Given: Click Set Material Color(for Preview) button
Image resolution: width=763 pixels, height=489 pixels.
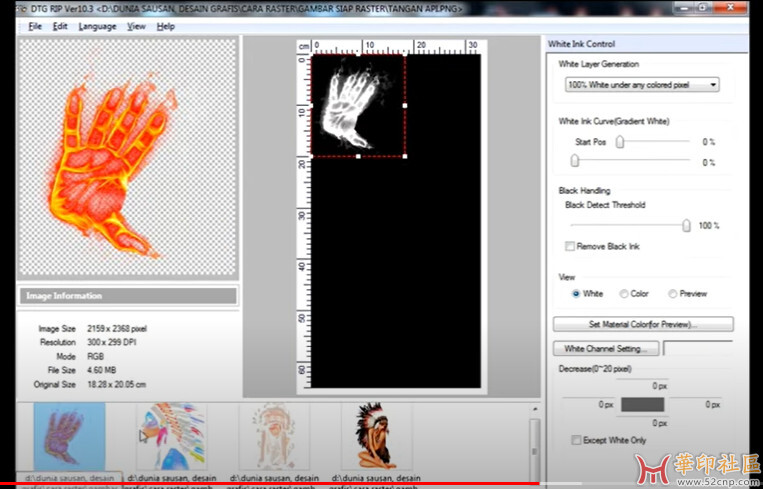Looking at the screenshot, I should pos(643,324).
